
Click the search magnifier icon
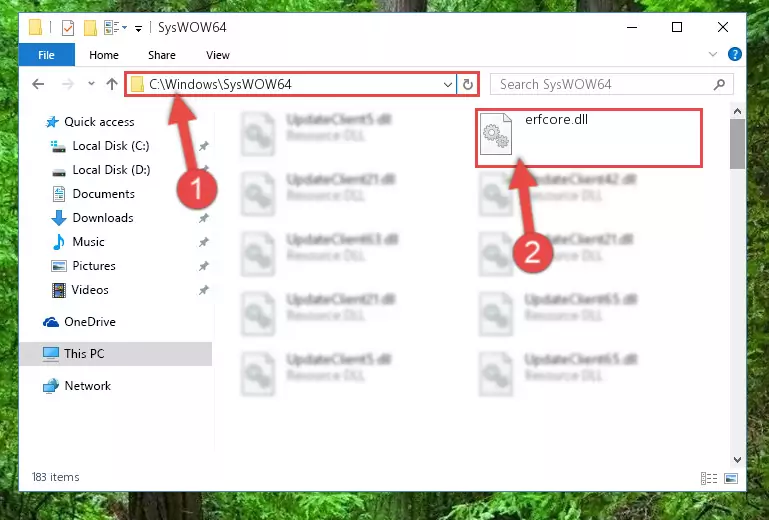(719, 84)
